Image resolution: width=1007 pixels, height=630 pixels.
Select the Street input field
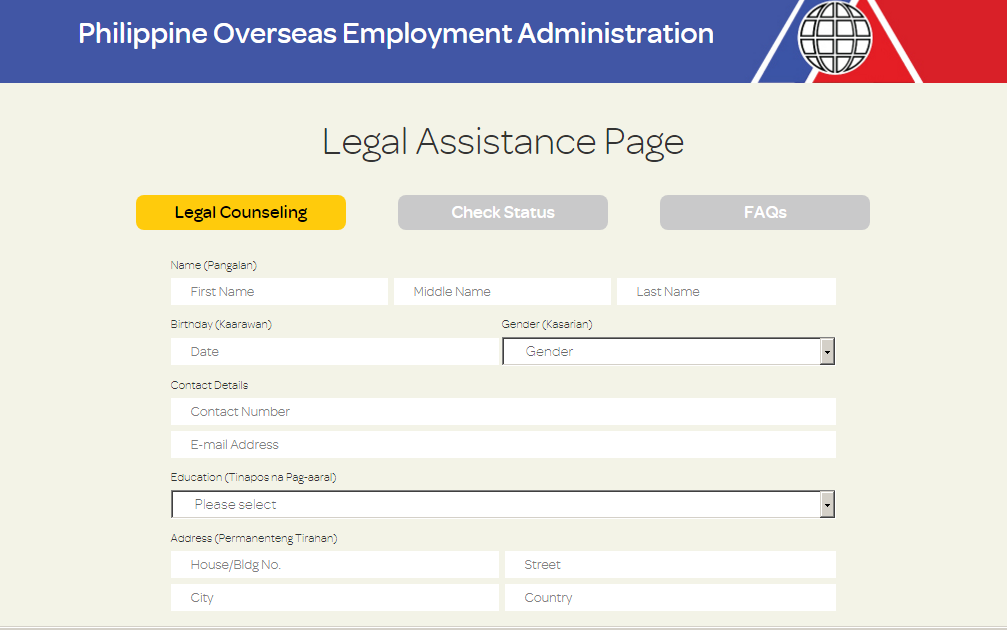click(x=670, y=564)
